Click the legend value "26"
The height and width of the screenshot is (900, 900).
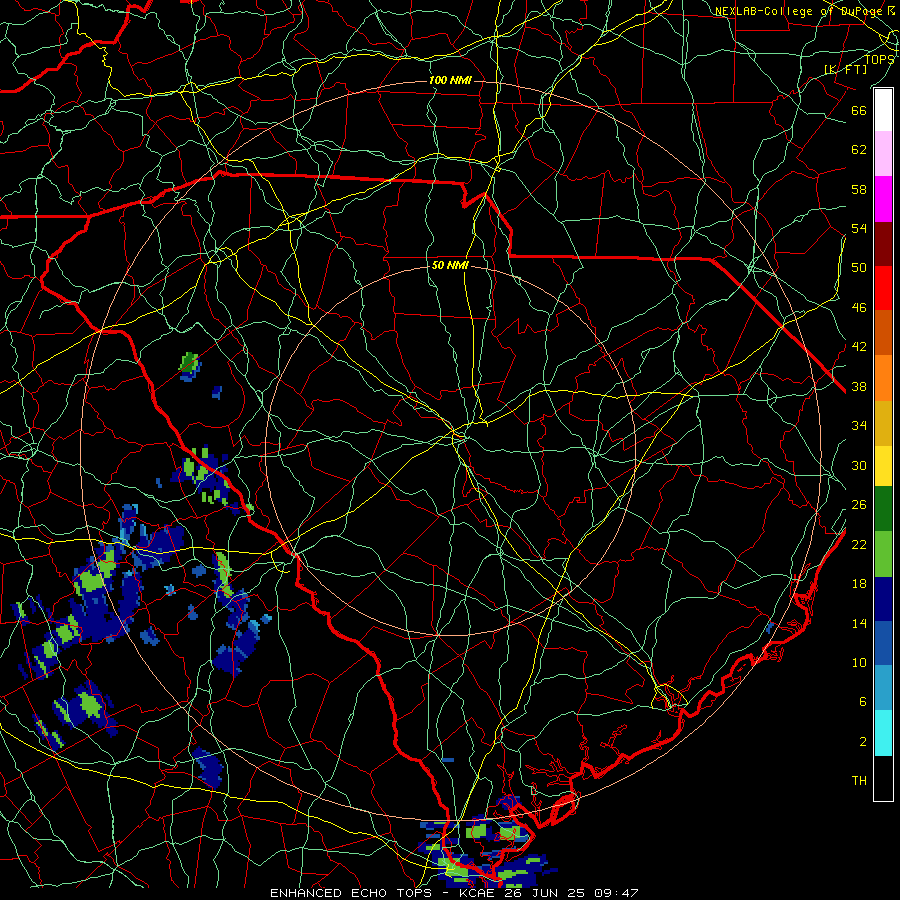click(859, 505)
